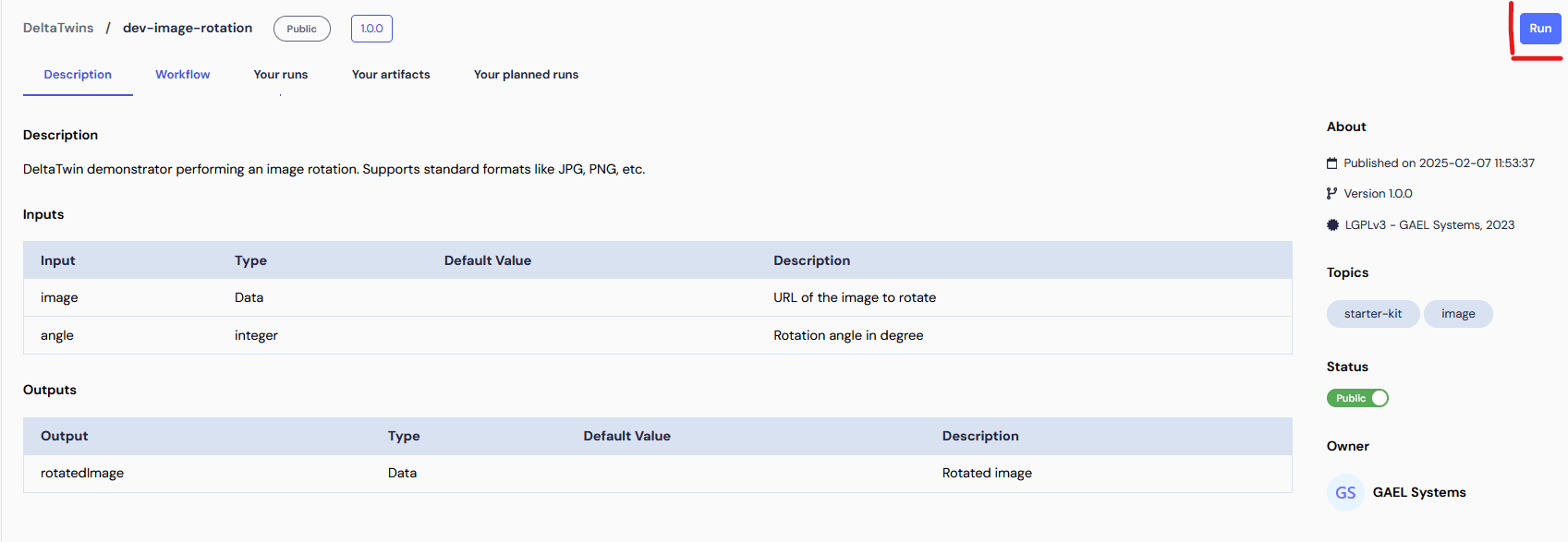Click the rotatedImage output row

coord(657,473)
